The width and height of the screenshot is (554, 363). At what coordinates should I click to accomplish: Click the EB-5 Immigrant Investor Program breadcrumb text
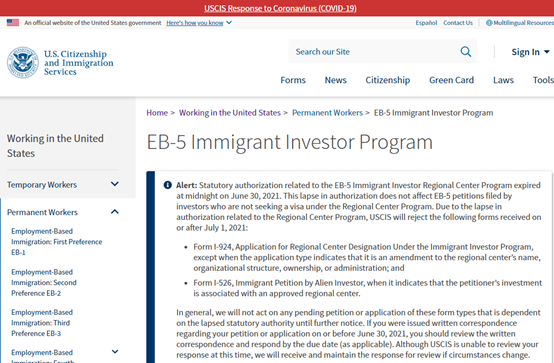434,113
